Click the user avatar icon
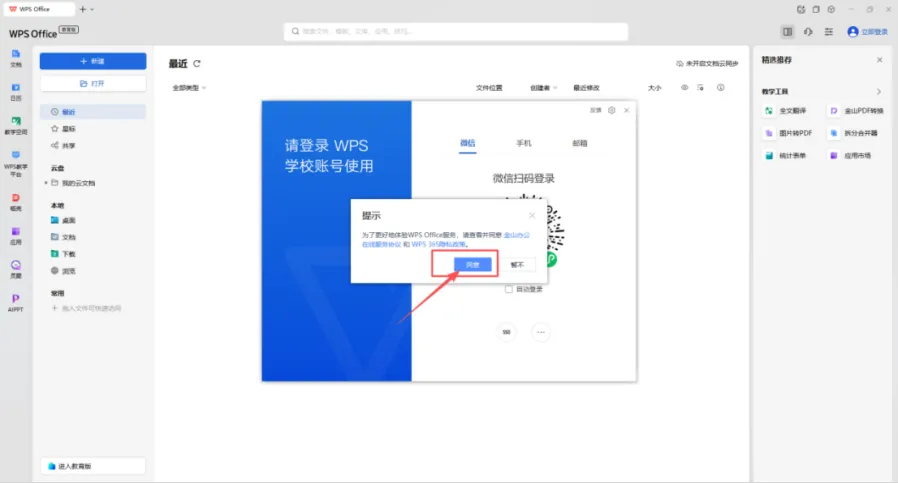Image resolution: width=898 pixels, height=483 pixels. [x=853, y=32]
